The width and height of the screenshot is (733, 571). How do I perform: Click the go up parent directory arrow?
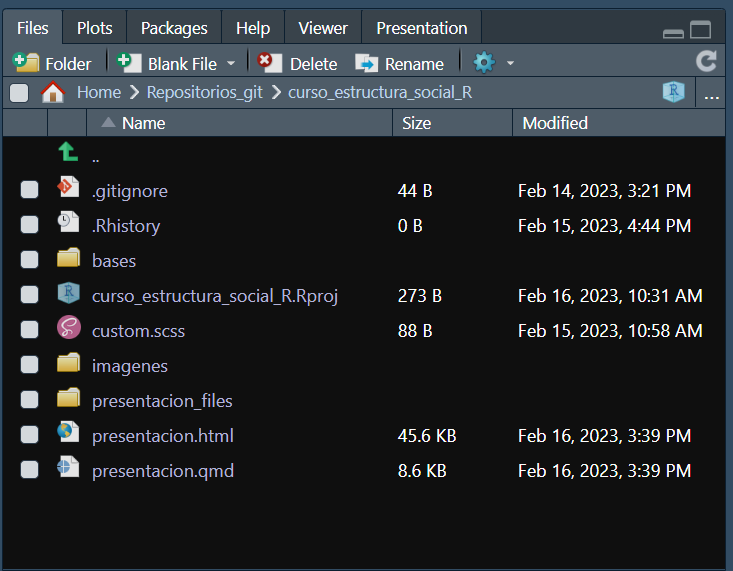[67, 154]
